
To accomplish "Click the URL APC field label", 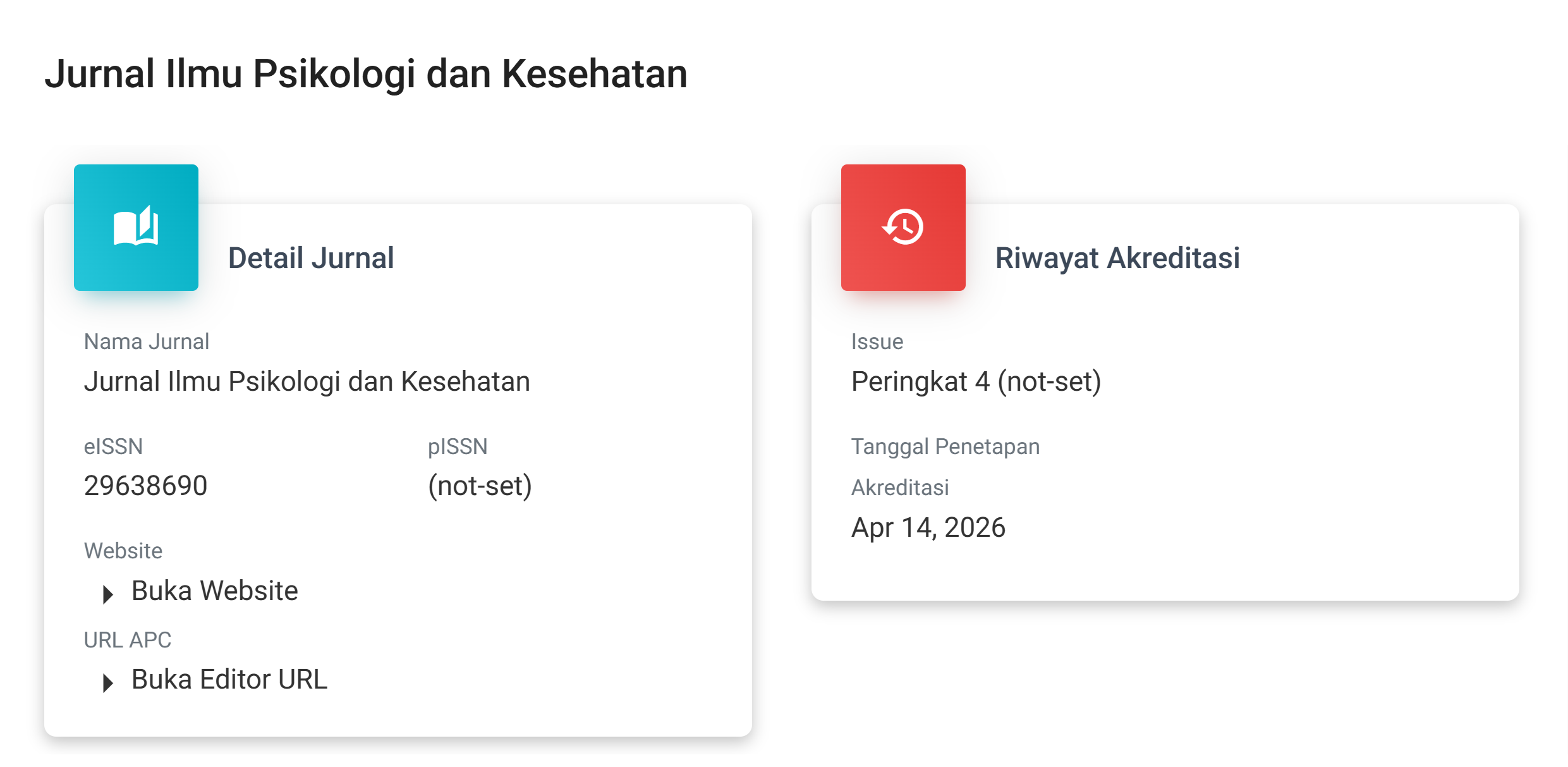I will [127, 641].
